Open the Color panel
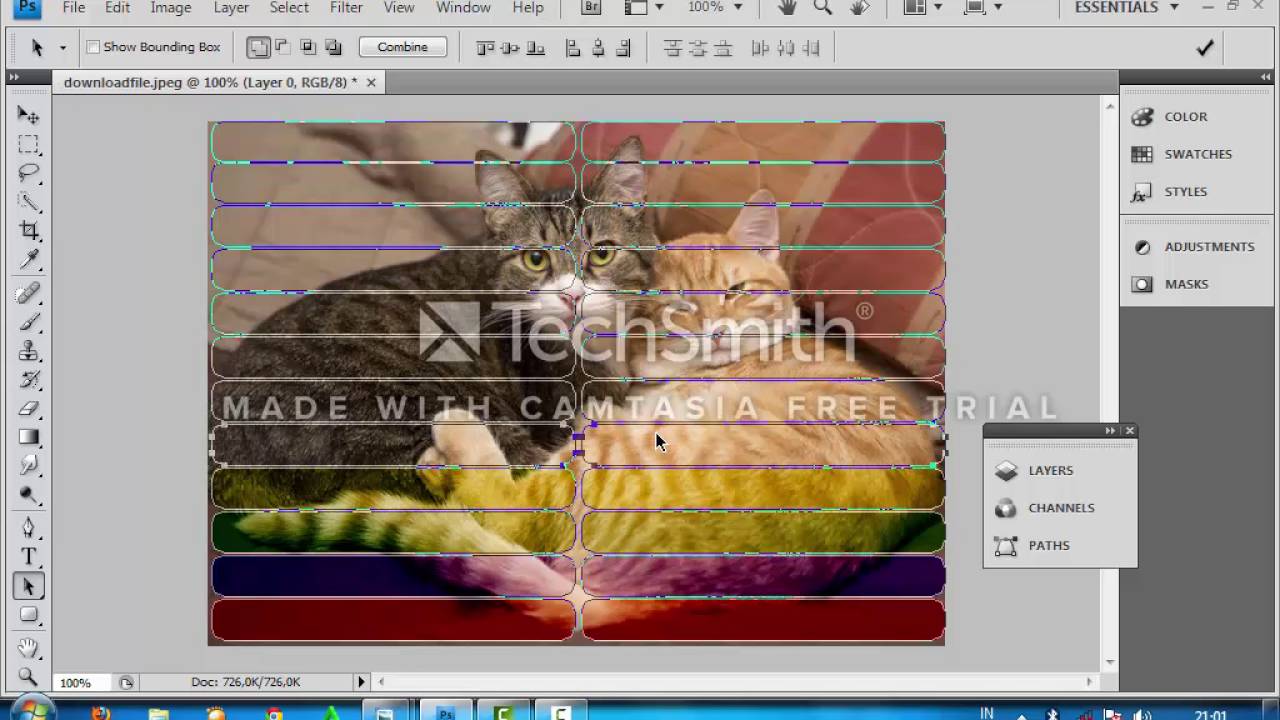Viewport: 1280px width, 720px height. pos(1186,117)
